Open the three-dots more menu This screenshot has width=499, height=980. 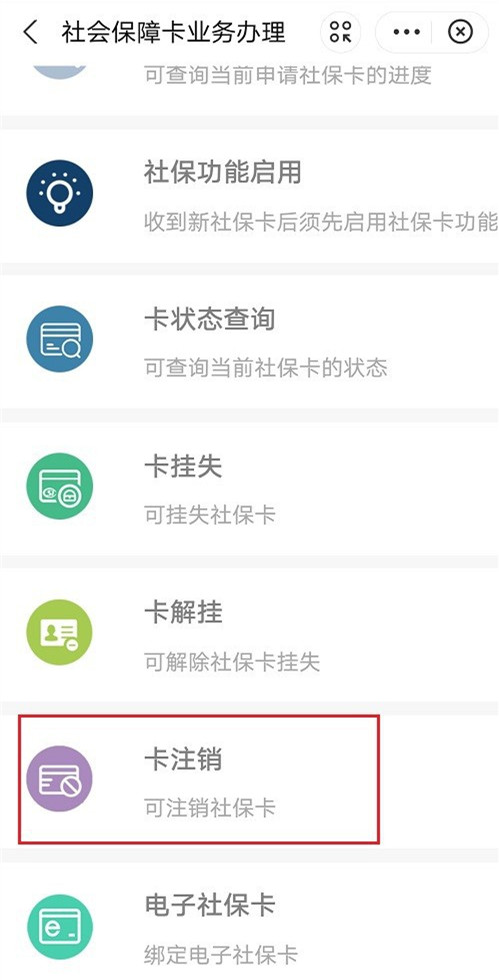(x=407, y=31)
